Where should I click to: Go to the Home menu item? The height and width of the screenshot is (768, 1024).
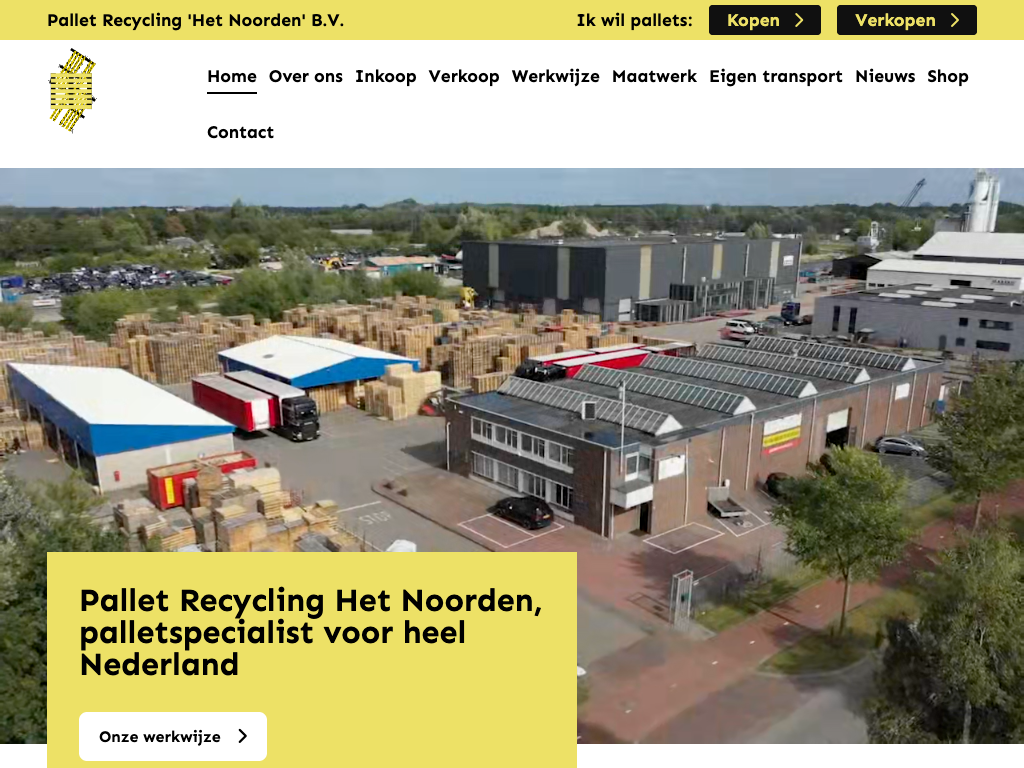232,76
